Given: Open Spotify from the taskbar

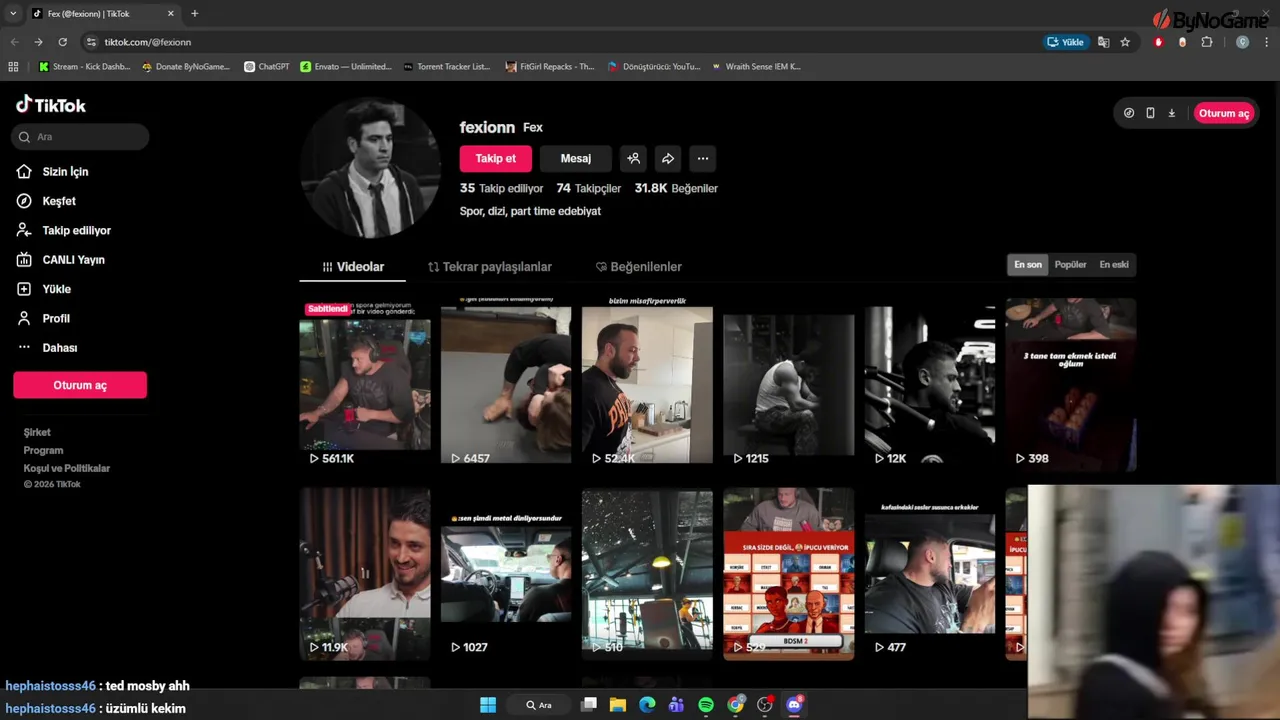Looking at the screenshot, I should (706, 705).
